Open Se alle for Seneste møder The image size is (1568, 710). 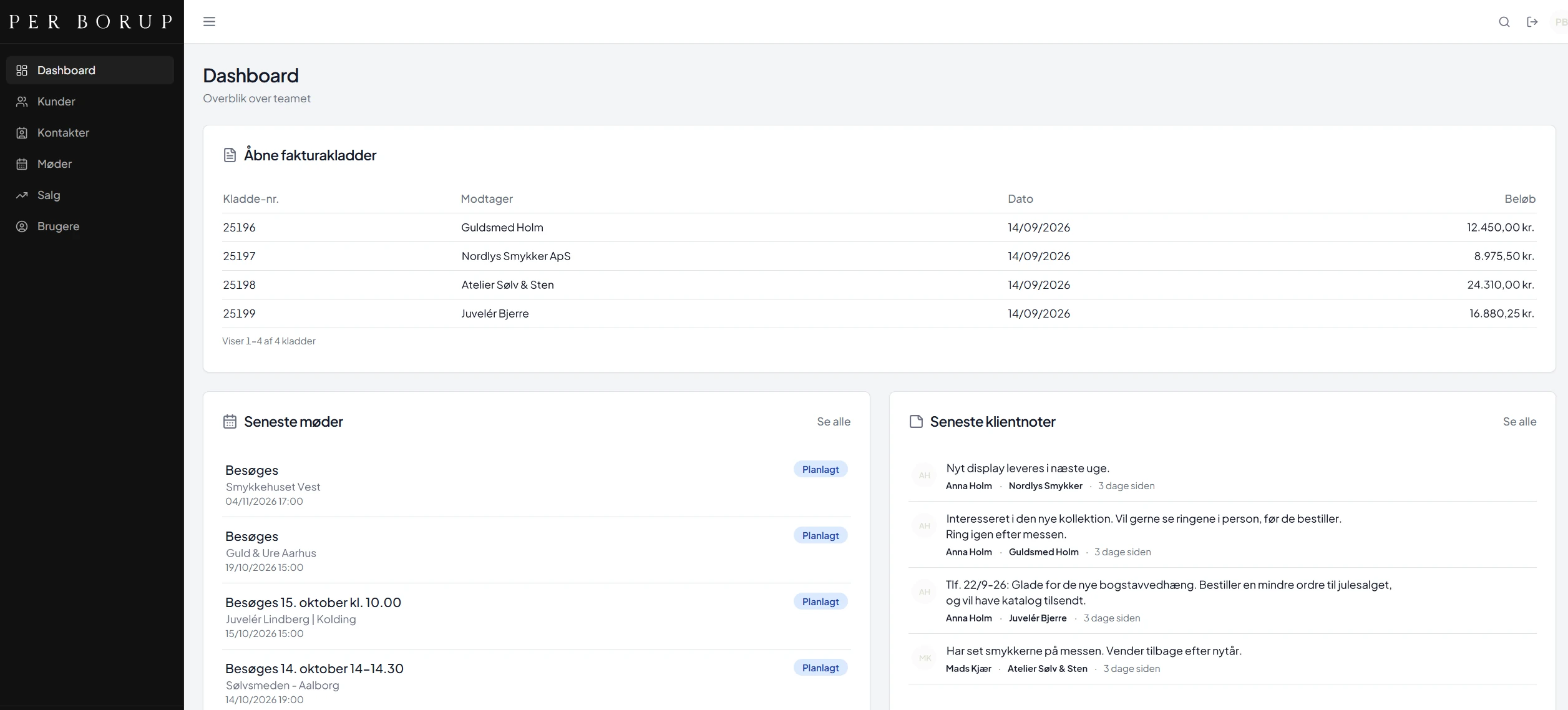pyautogui.click(x=834, y=422)
